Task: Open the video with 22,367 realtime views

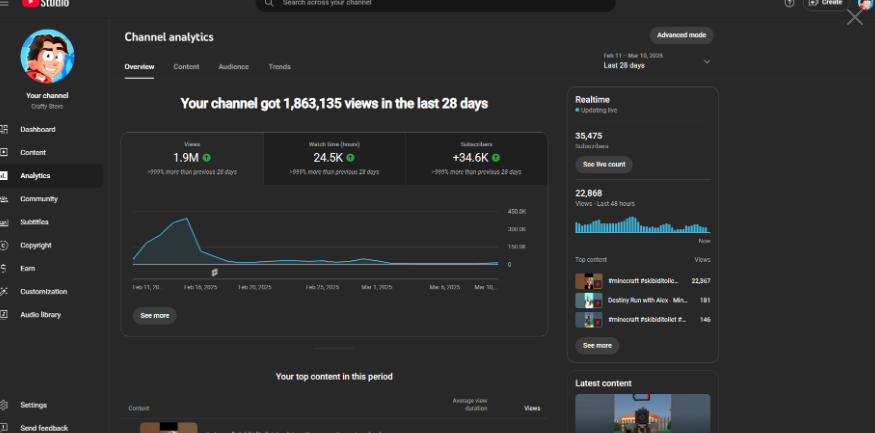Action: click(642, 281)
